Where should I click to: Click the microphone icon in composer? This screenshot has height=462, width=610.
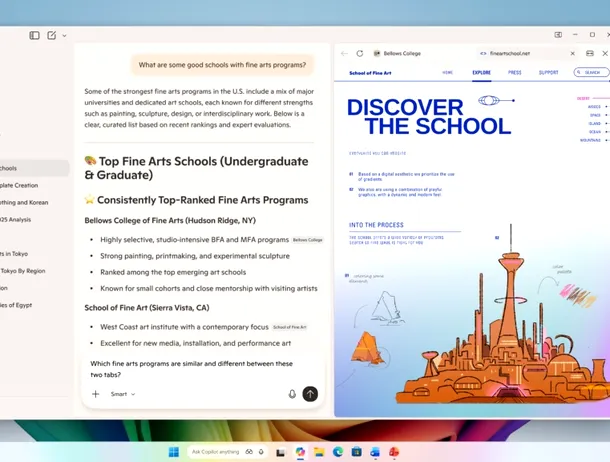coord(292,394)
